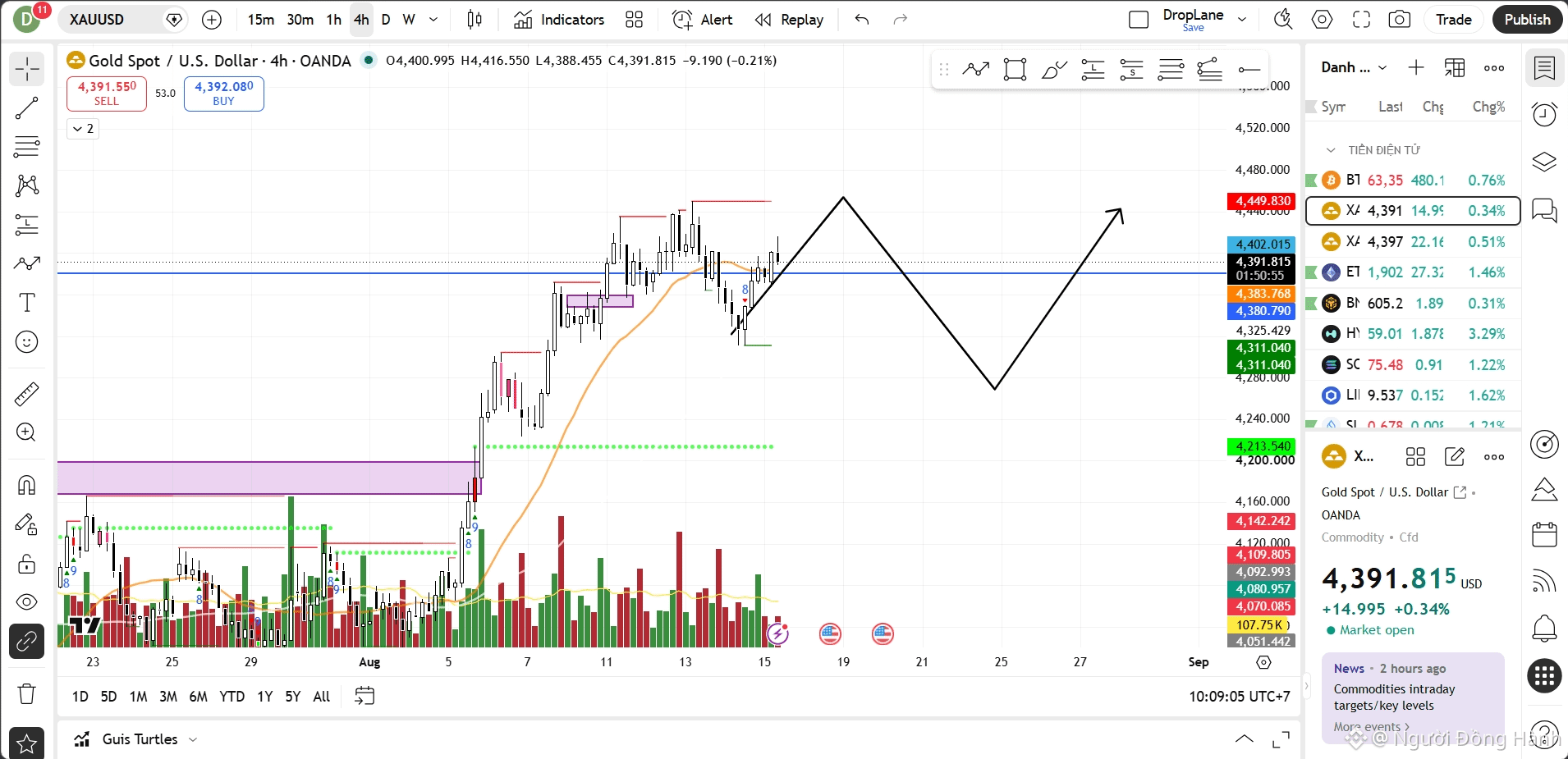Start bar Replay mode
Image resolution: width=1568 pixels, height=759 pixels.
[789, 20]
